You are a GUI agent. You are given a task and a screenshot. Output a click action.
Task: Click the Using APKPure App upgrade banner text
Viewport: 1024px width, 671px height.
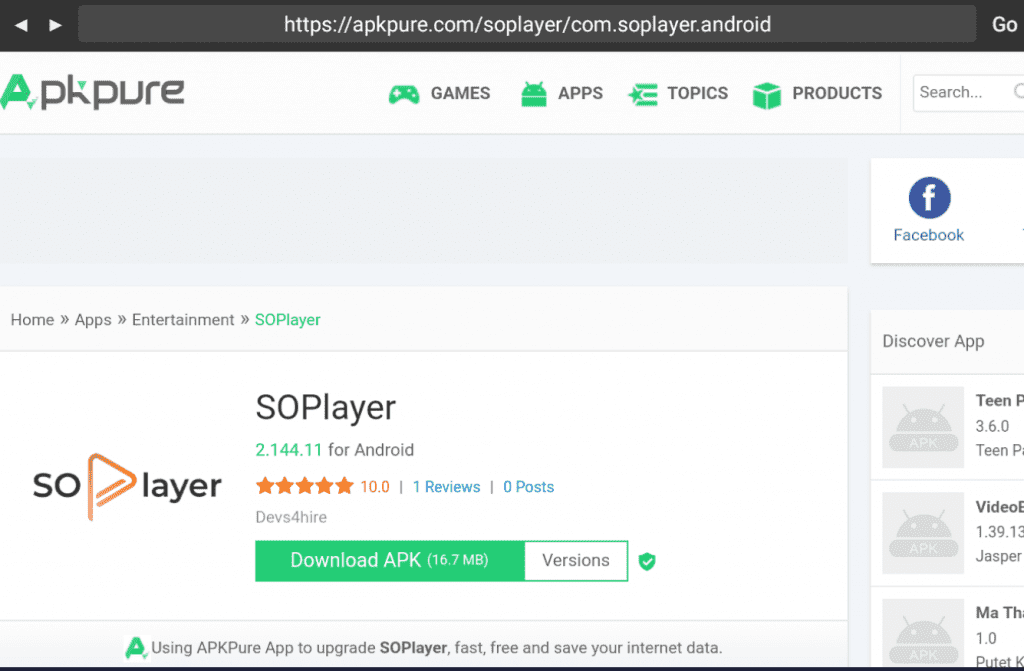[436, 648]
